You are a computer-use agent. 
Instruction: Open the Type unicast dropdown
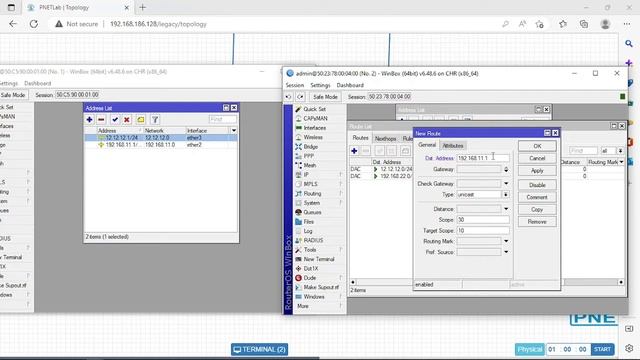[x=506, y=195]
